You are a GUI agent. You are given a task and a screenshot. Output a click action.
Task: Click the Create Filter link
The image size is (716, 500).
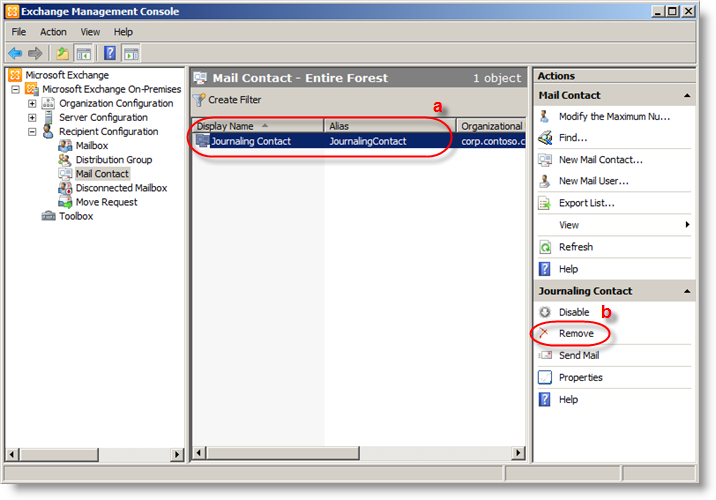click(234, 100)
